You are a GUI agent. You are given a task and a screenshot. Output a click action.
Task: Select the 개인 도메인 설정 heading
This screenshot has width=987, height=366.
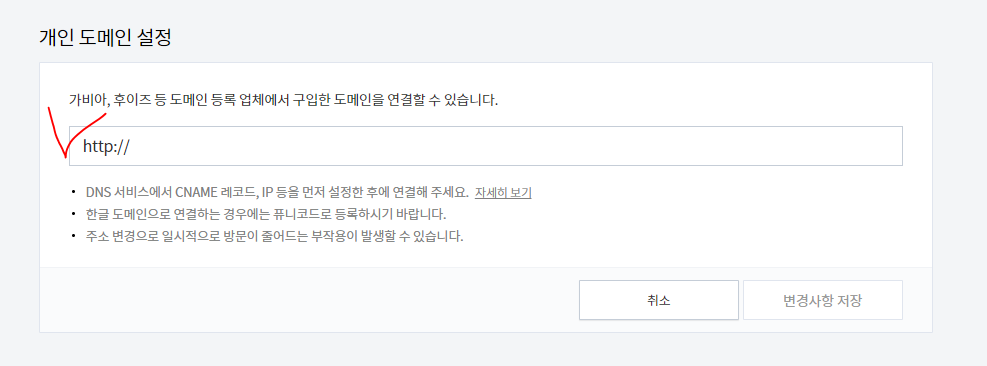[x=105, y=37]
